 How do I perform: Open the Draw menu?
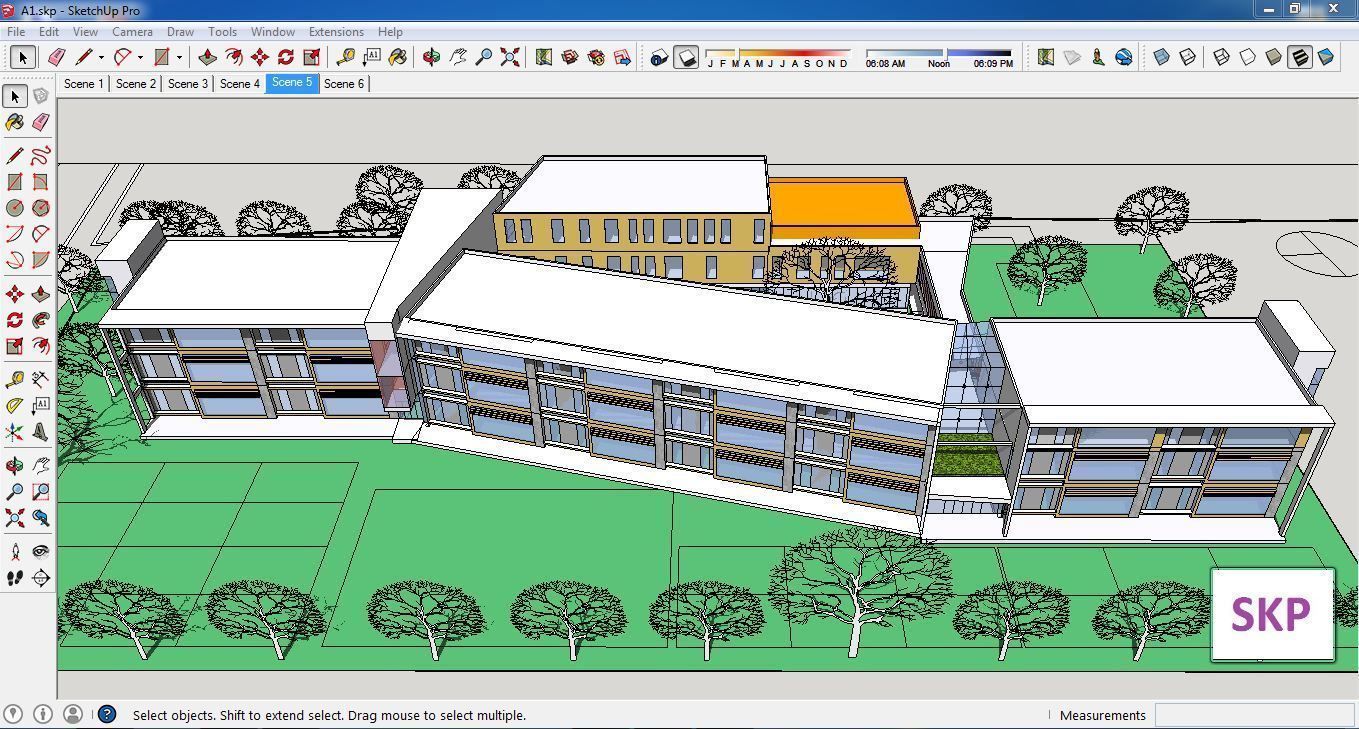(x=180, y=32)
